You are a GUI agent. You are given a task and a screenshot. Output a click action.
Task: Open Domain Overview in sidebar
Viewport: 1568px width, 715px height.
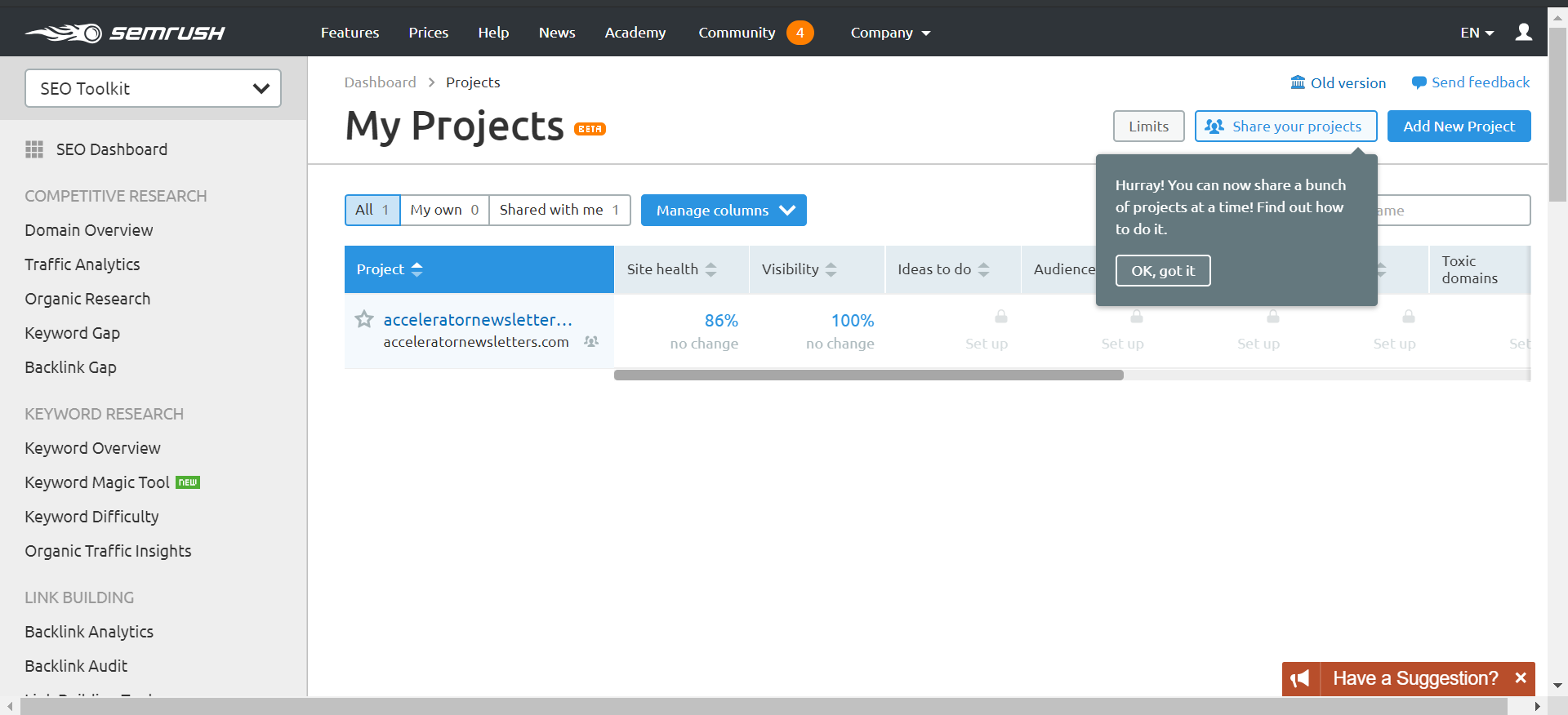tap(89, 230)
